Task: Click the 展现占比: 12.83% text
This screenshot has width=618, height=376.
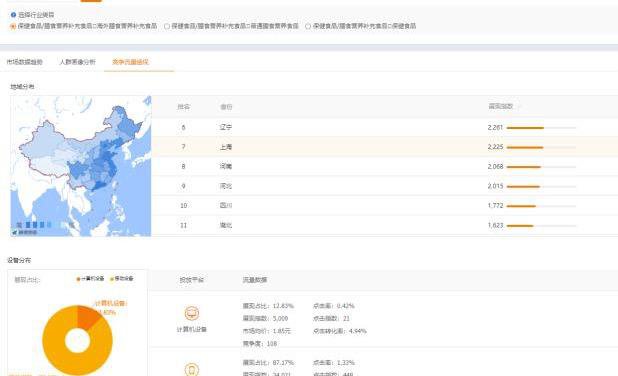Action: [268, 306]
